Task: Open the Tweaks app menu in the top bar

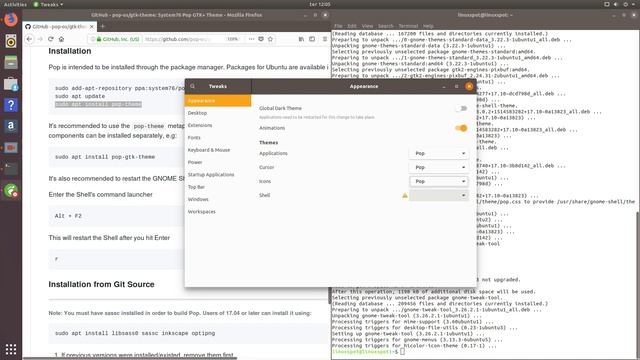Action: 49,4
